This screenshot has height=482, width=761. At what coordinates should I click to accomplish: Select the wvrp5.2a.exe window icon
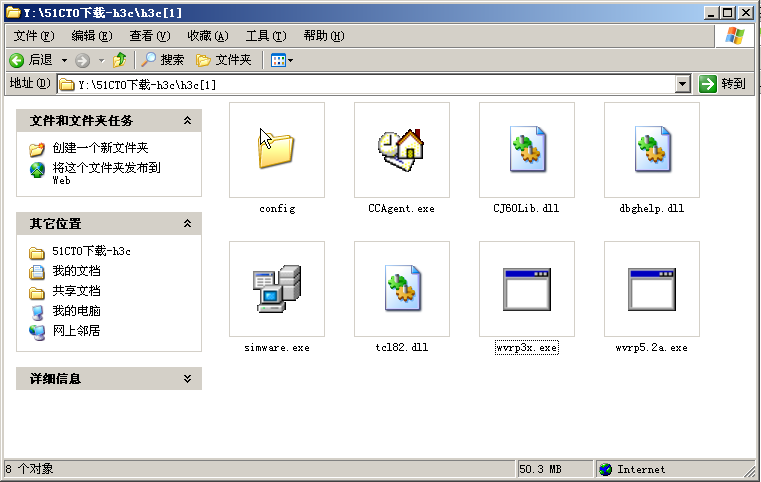point(652,289)
